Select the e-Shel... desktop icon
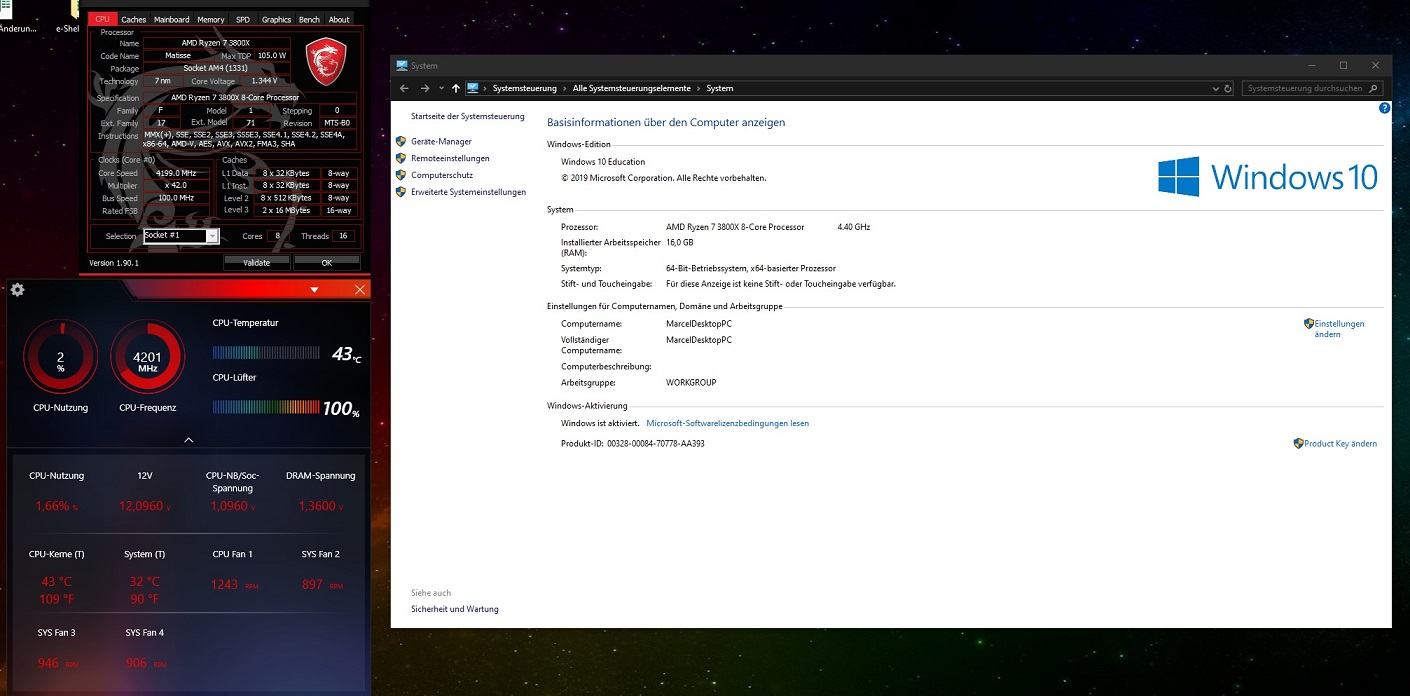Screen dimensions: 1410x696 point(67,18)
